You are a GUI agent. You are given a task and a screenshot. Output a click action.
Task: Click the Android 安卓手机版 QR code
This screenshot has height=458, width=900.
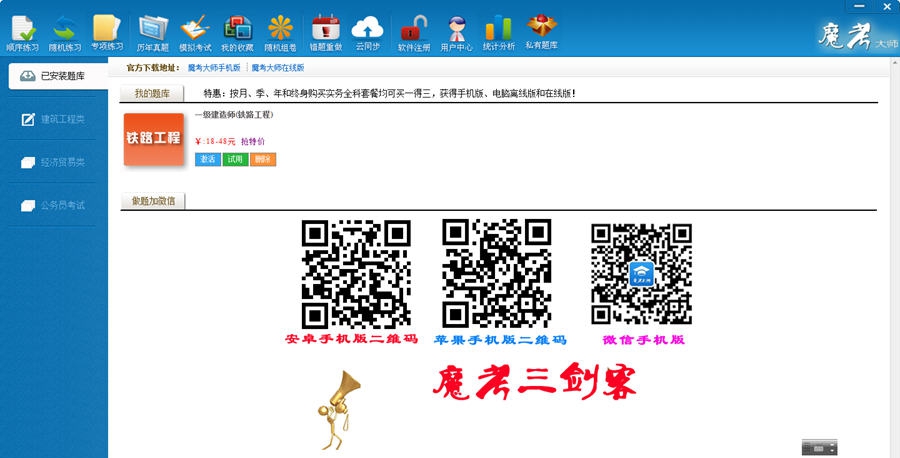click(x=356, y=274)
